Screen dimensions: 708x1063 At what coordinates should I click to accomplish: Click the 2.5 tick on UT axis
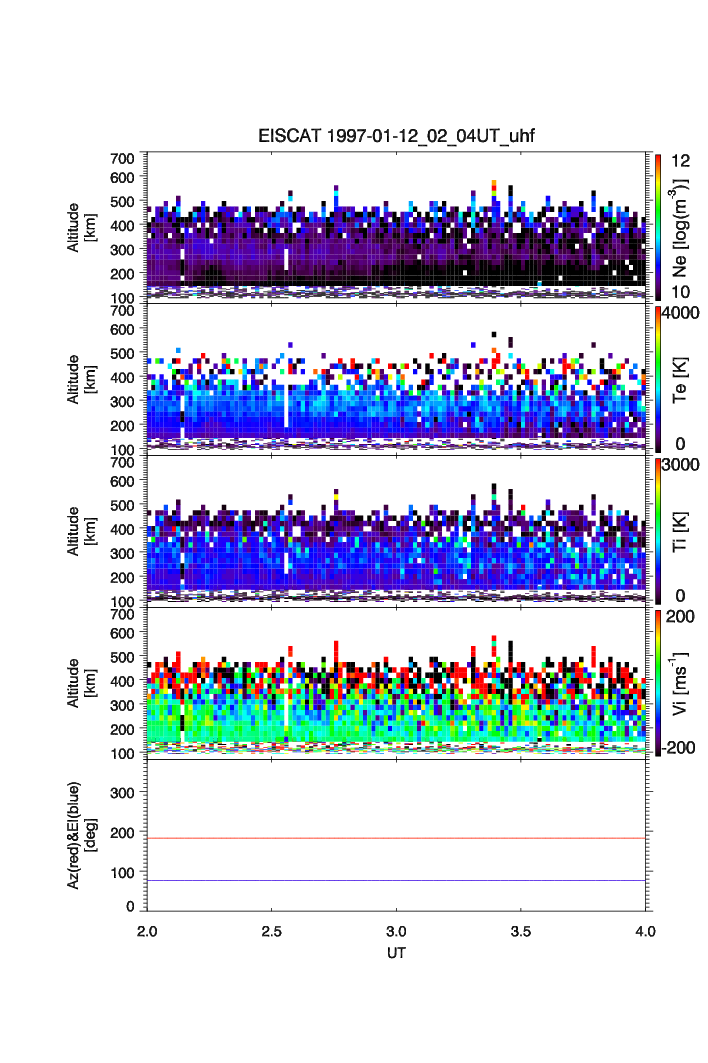(x=271, y=931)
